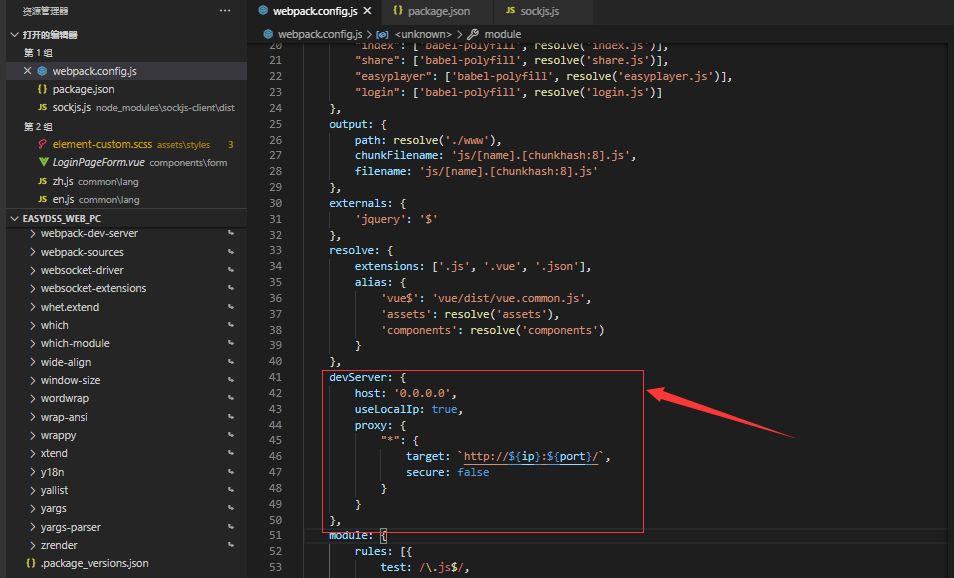Click the JS icon beside sockjs.js entry
The image size is (954, 578).
click(x=43, y=107)
